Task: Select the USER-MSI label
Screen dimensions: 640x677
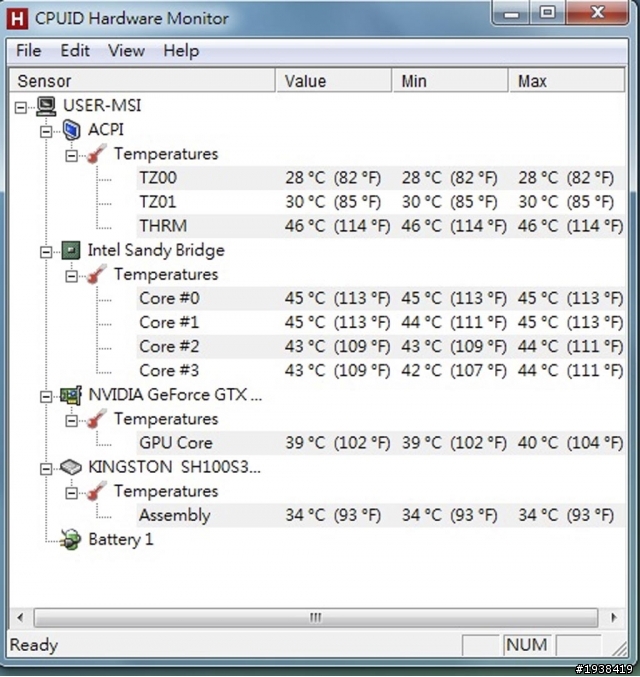Action: [x=102, y=106]
